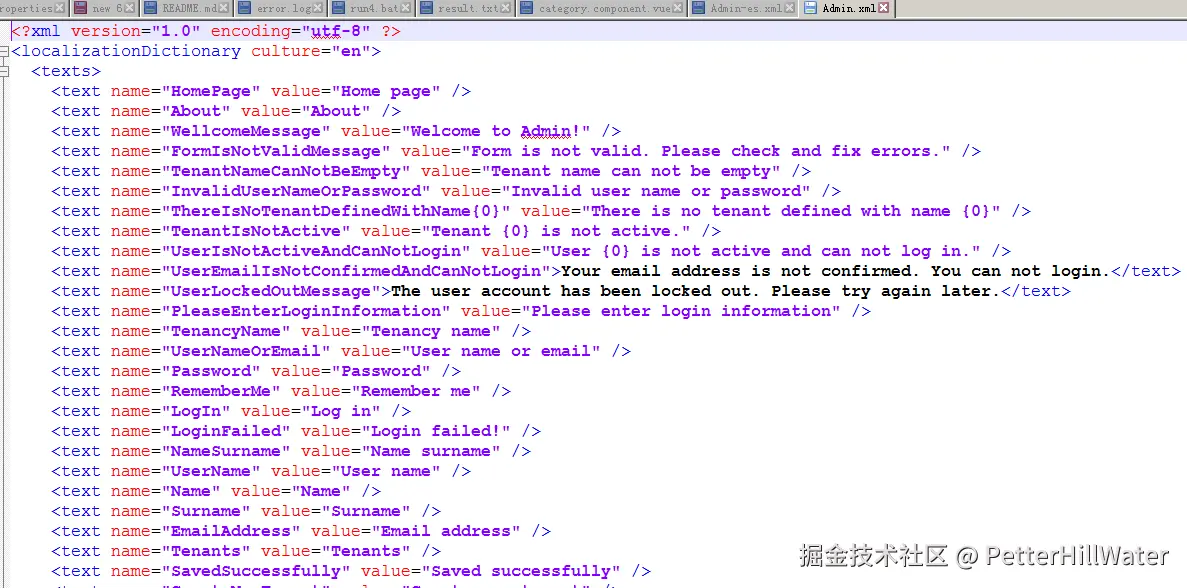Viewport: 1187px width, 588px height.
Task: Click the FormIsNotValidMessage line
Action: point(516,151)
